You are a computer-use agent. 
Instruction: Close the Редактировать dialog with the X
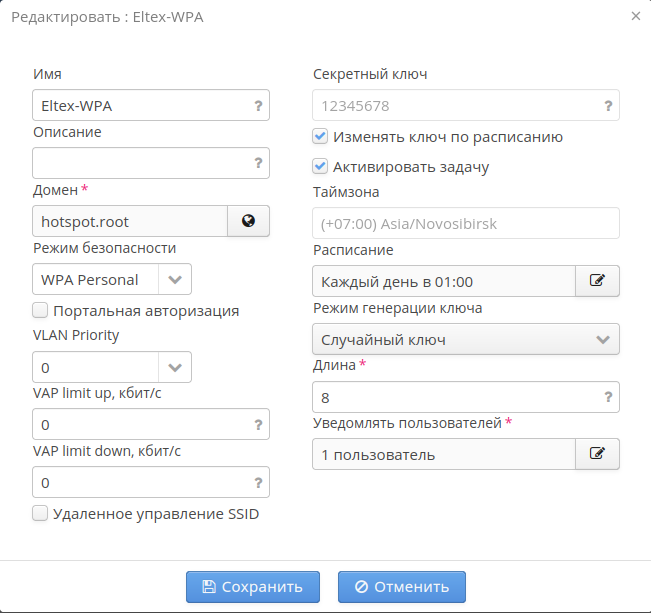point(636,16)
